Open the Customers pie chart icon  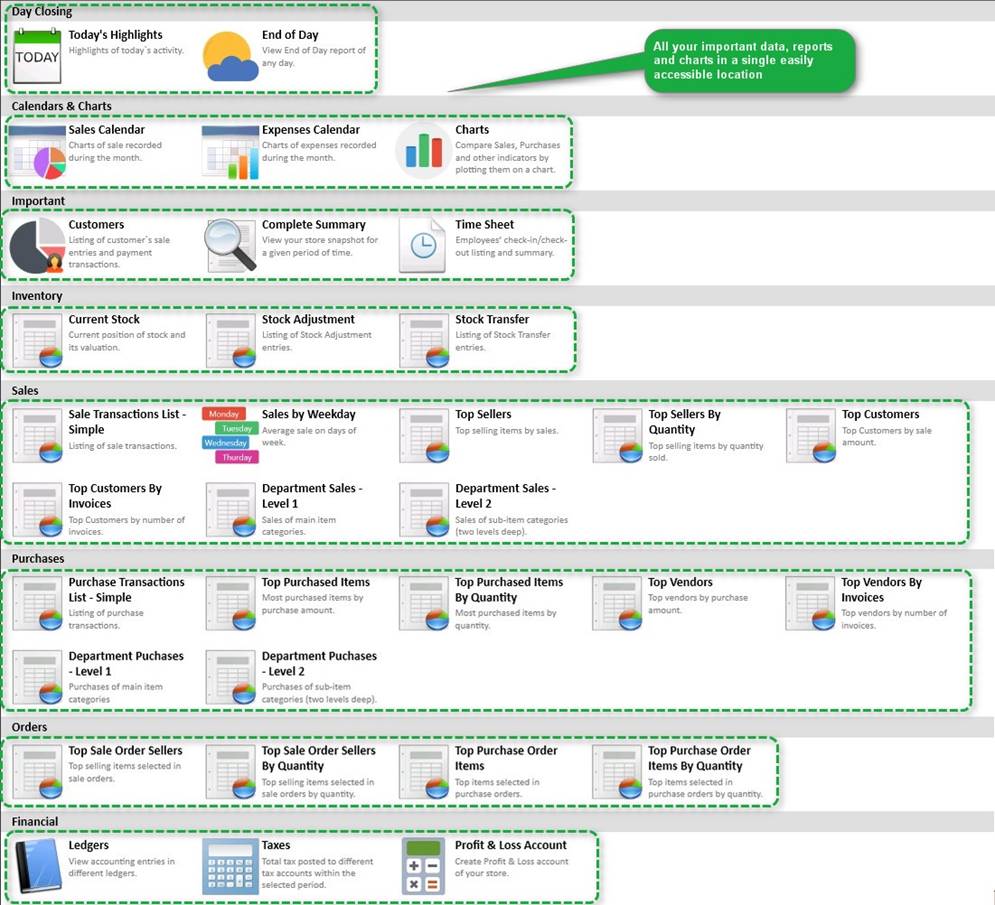[x=38, y=245]
